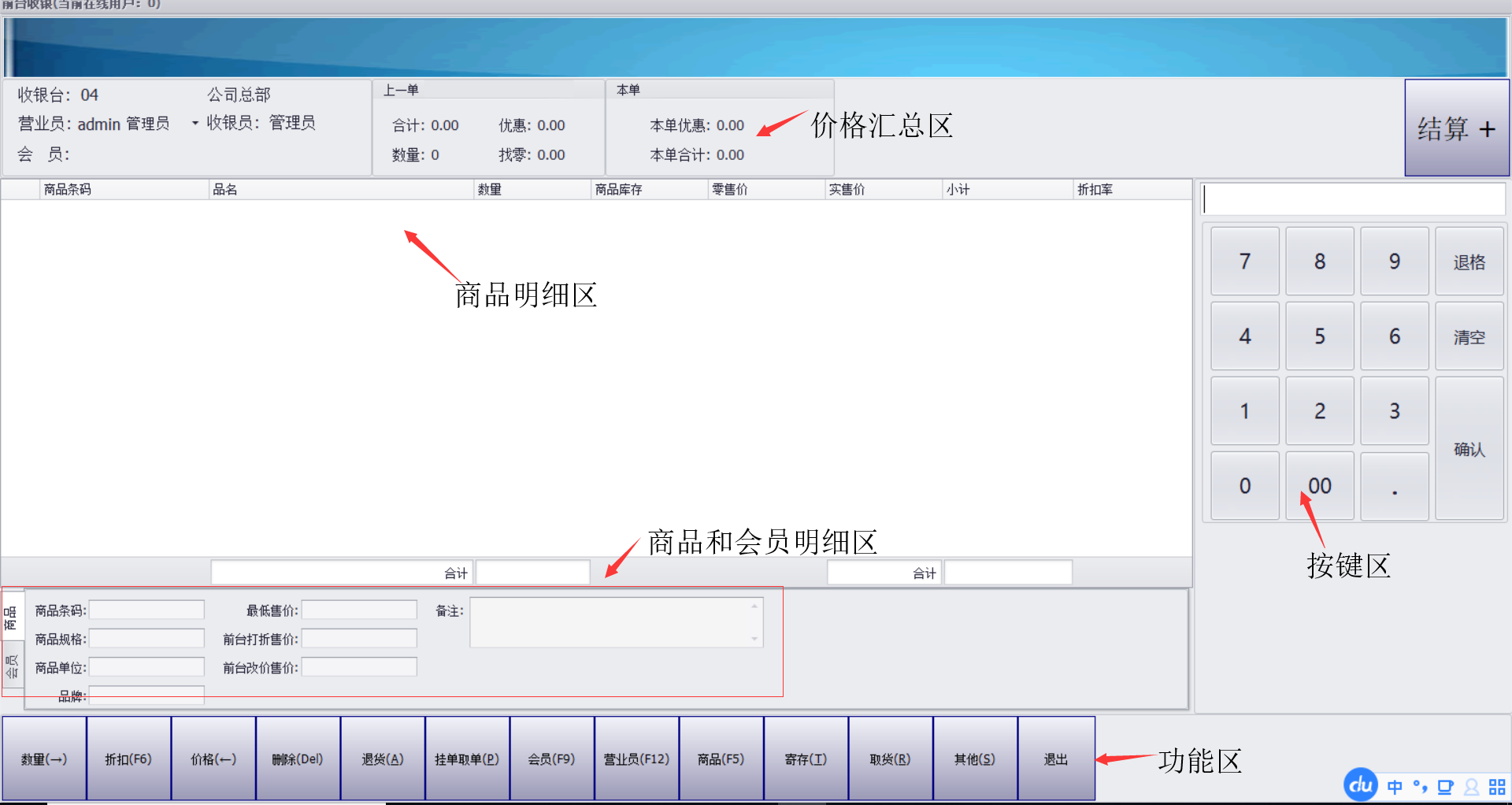Click the 清空 clear key
The width and height of the screenshot is (1512, 805).
(1469, 336)
